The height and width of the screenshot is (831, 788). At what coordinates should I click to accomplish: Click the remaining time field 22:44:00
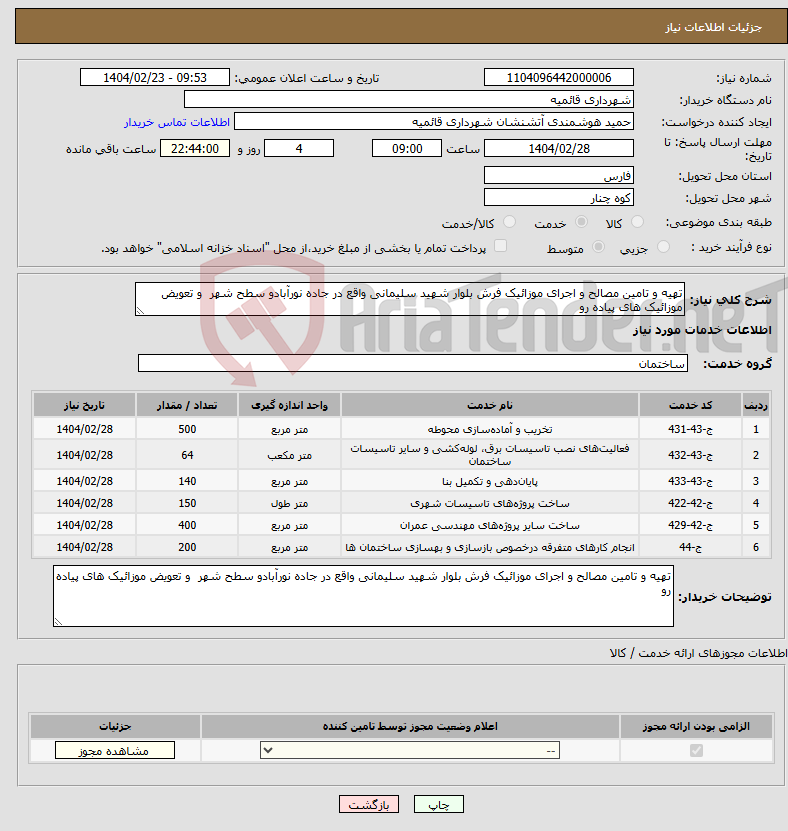(x=194, y=148)
